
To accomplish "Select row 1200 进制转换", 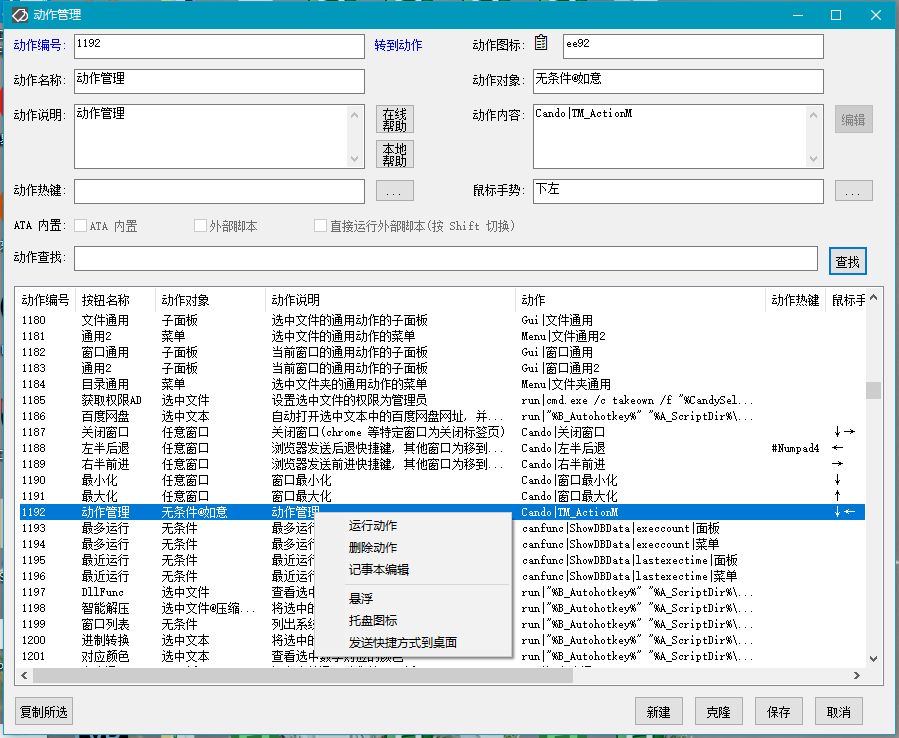I will point(442,641).
